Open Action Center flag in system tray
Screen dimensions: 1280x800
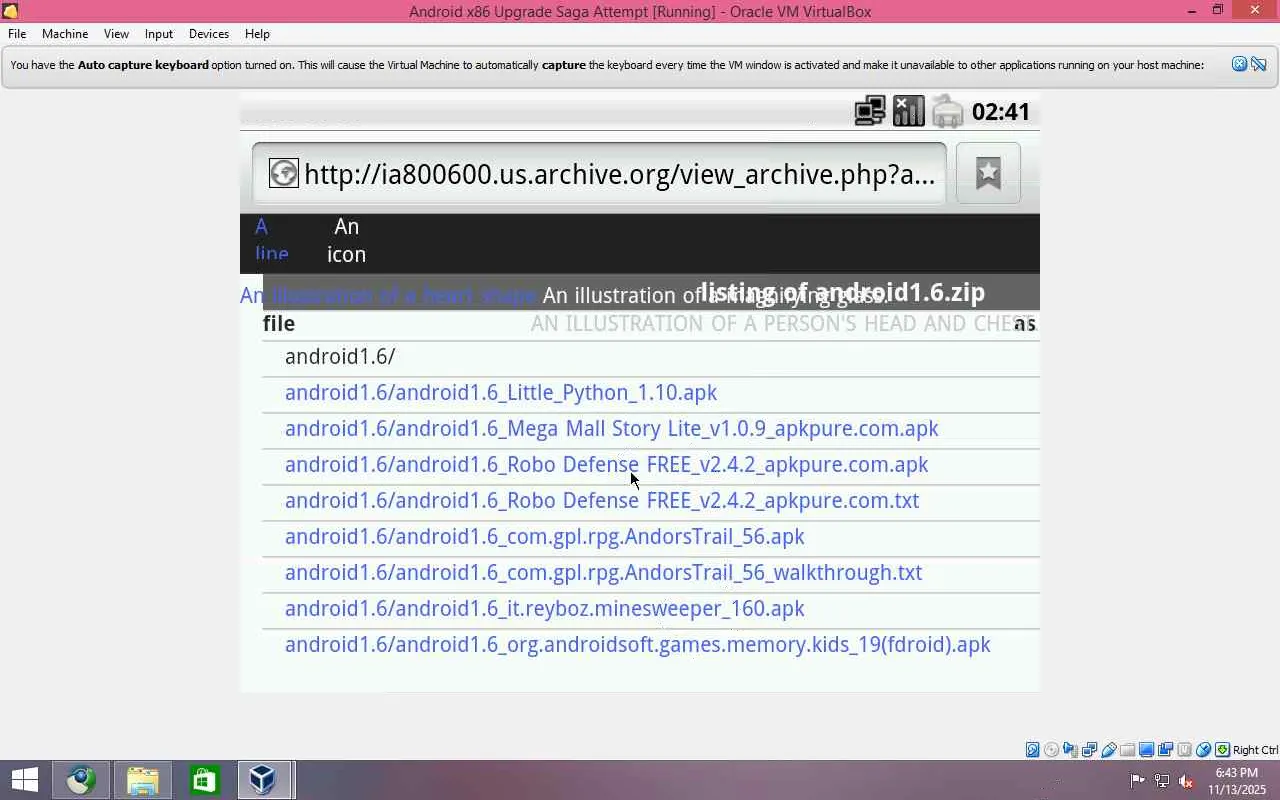point(1138,781)
